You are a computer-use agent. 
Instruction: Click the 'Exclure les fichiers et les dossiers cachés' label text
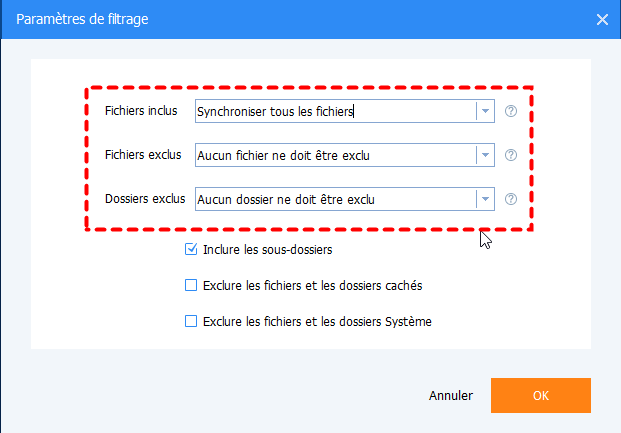pyautogui.click(x=312, y=286)
